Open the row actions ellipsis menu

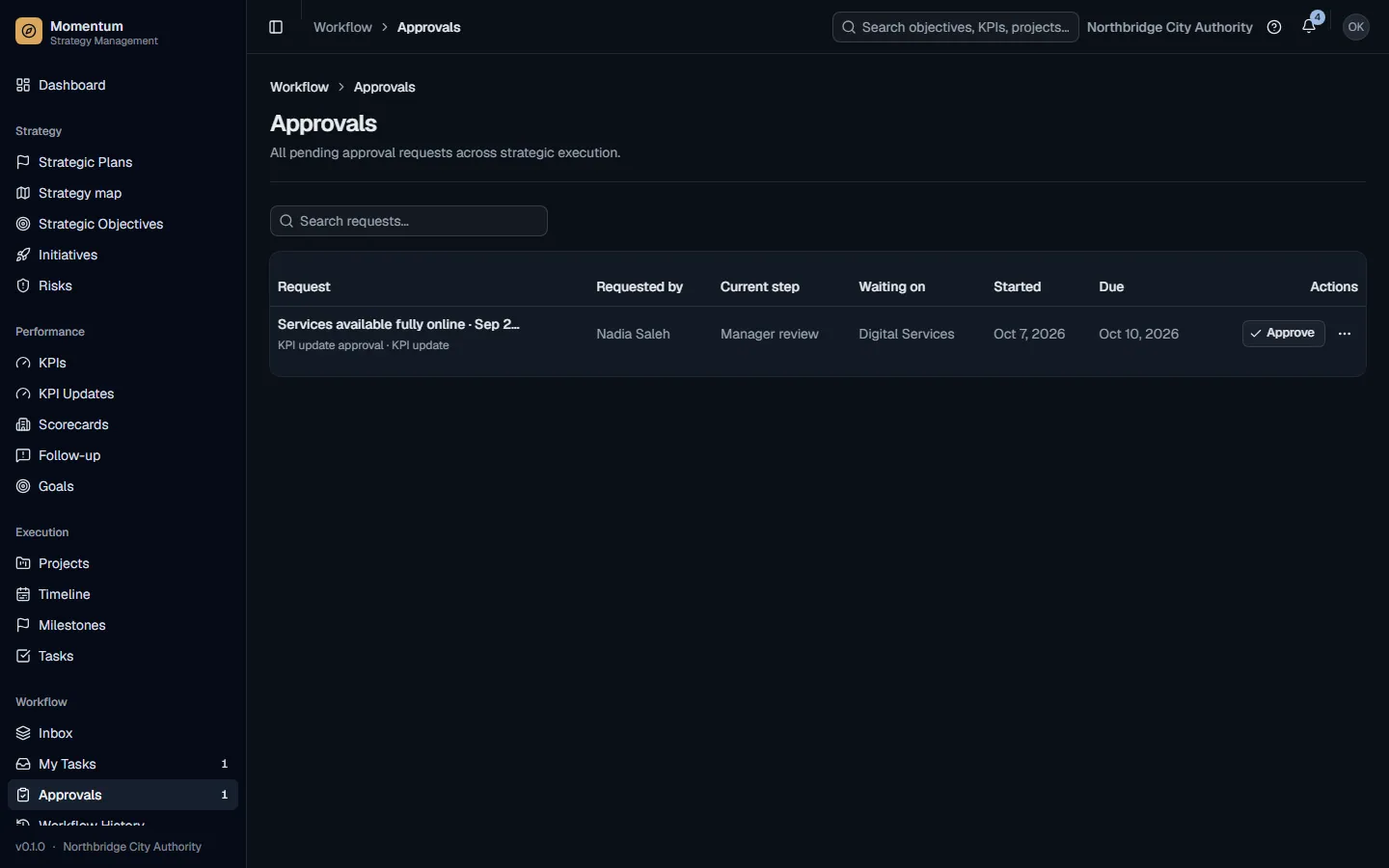point(1345,334)
